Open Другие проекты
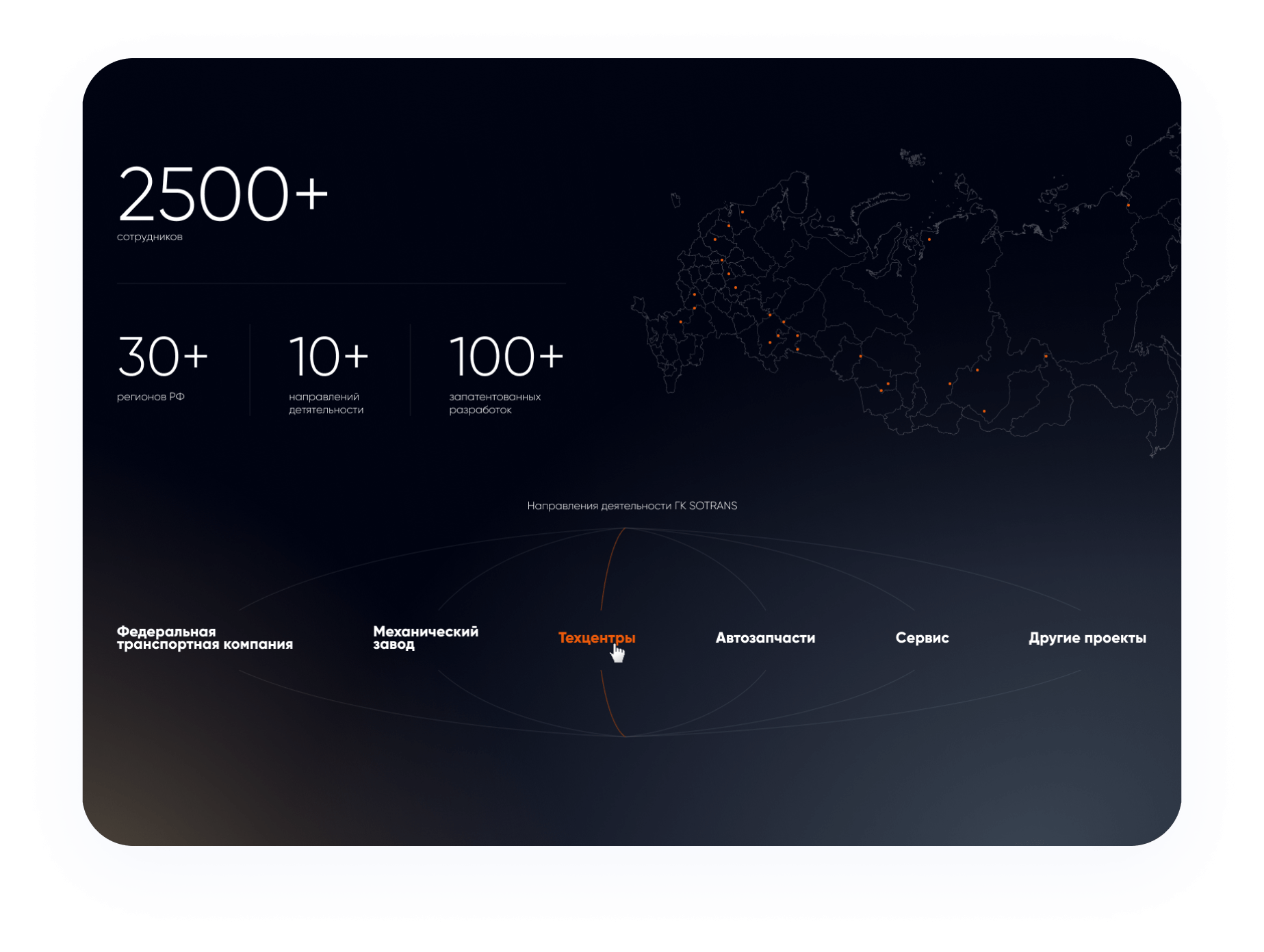 pyautogui.click(x=1087, y=638)
